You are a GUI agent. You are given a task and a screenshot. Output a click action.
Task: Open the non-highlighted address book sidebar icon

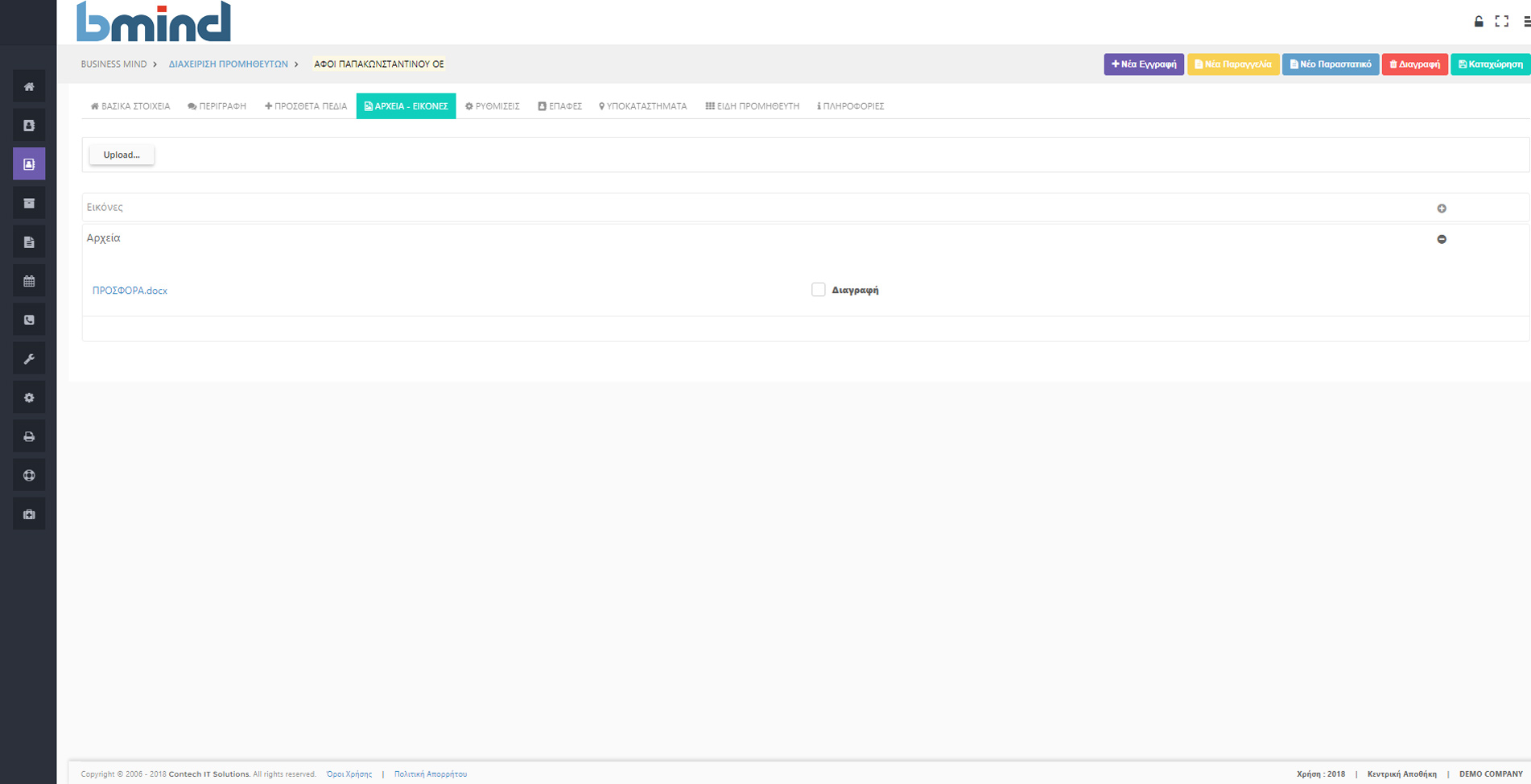pyautogui.click(x=29, y=125)
